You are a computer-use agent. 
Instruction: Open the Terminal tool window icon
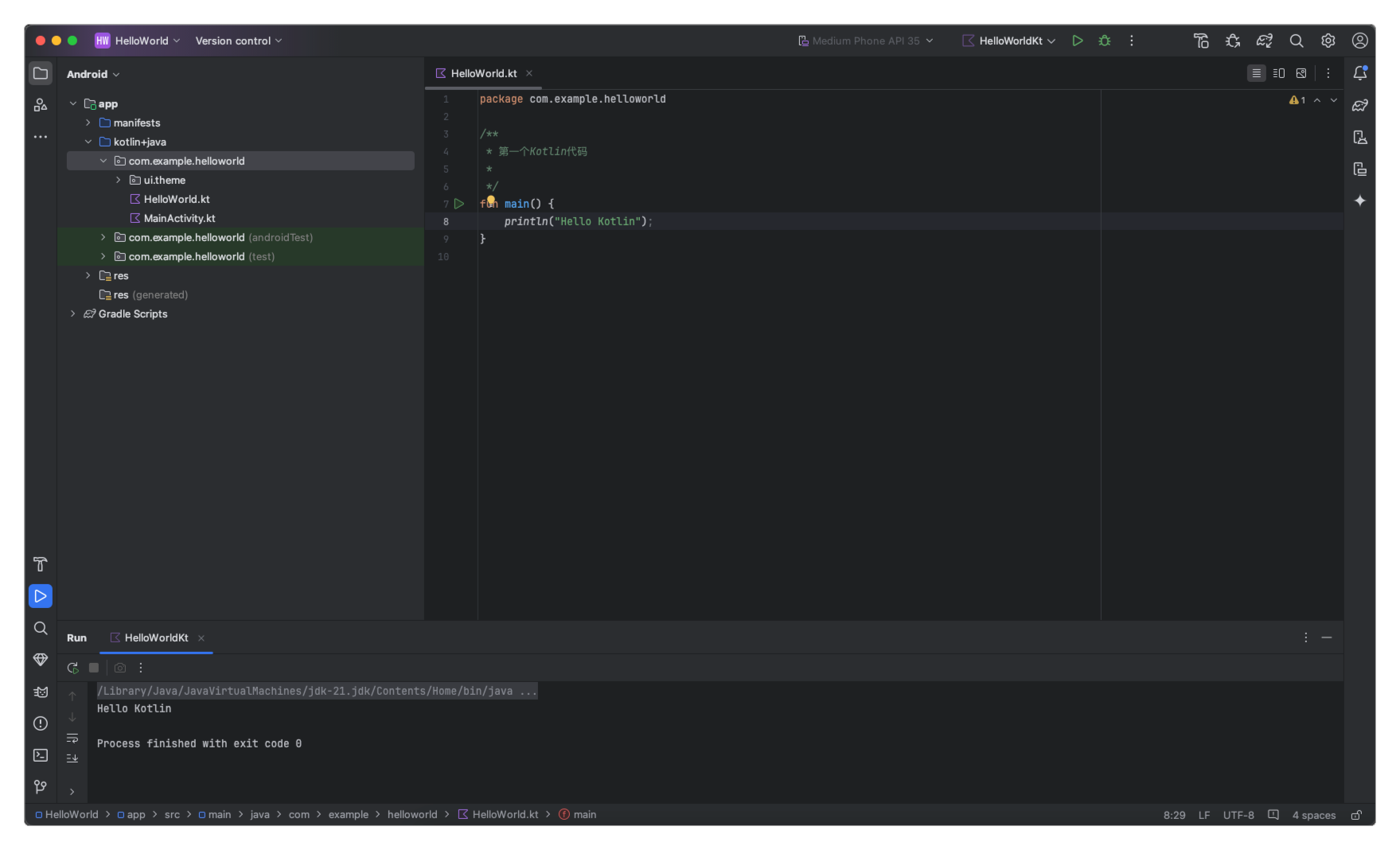[x=41, y=755]
